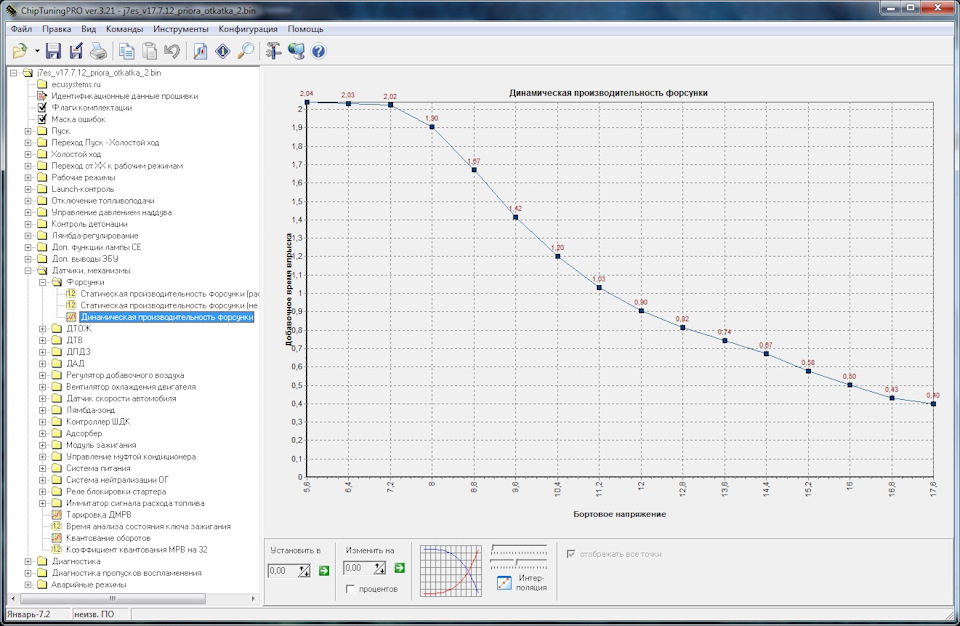Viewport: 960px width, 626px height.
Task: Click the upper slider above 'Интерполяция'
Action: (518, 549)
